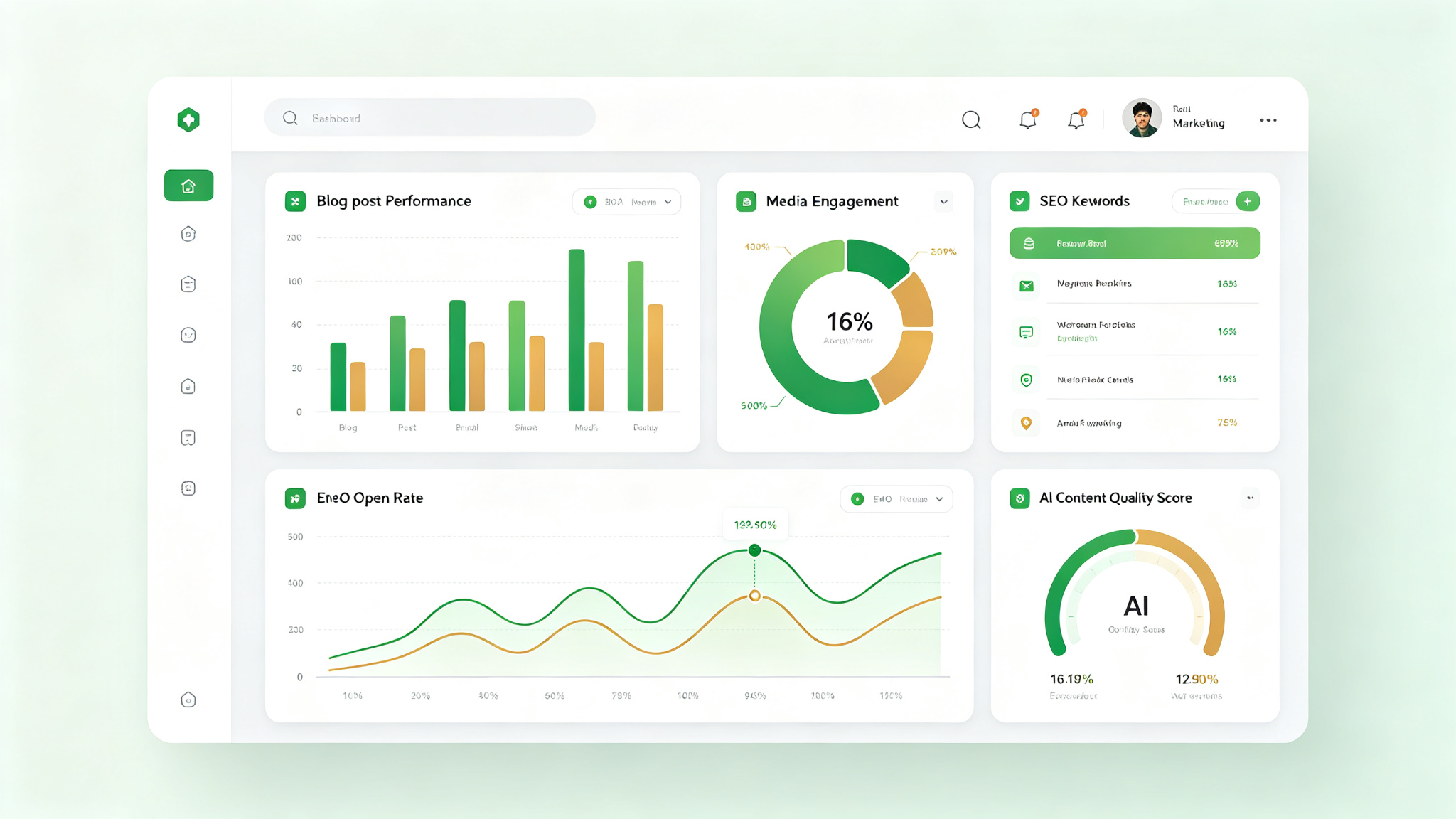
Task: Click the orange data point on the open rate line
Action: tap(755, 596)
